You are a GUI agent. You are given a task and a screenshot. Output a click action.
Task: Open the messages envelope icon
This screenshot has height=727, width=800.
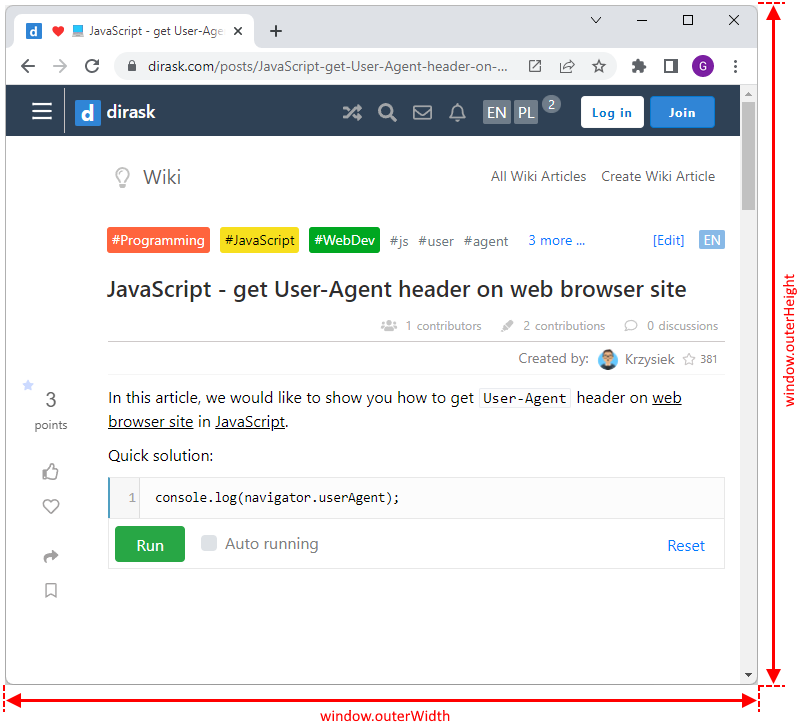coord(422,112)
